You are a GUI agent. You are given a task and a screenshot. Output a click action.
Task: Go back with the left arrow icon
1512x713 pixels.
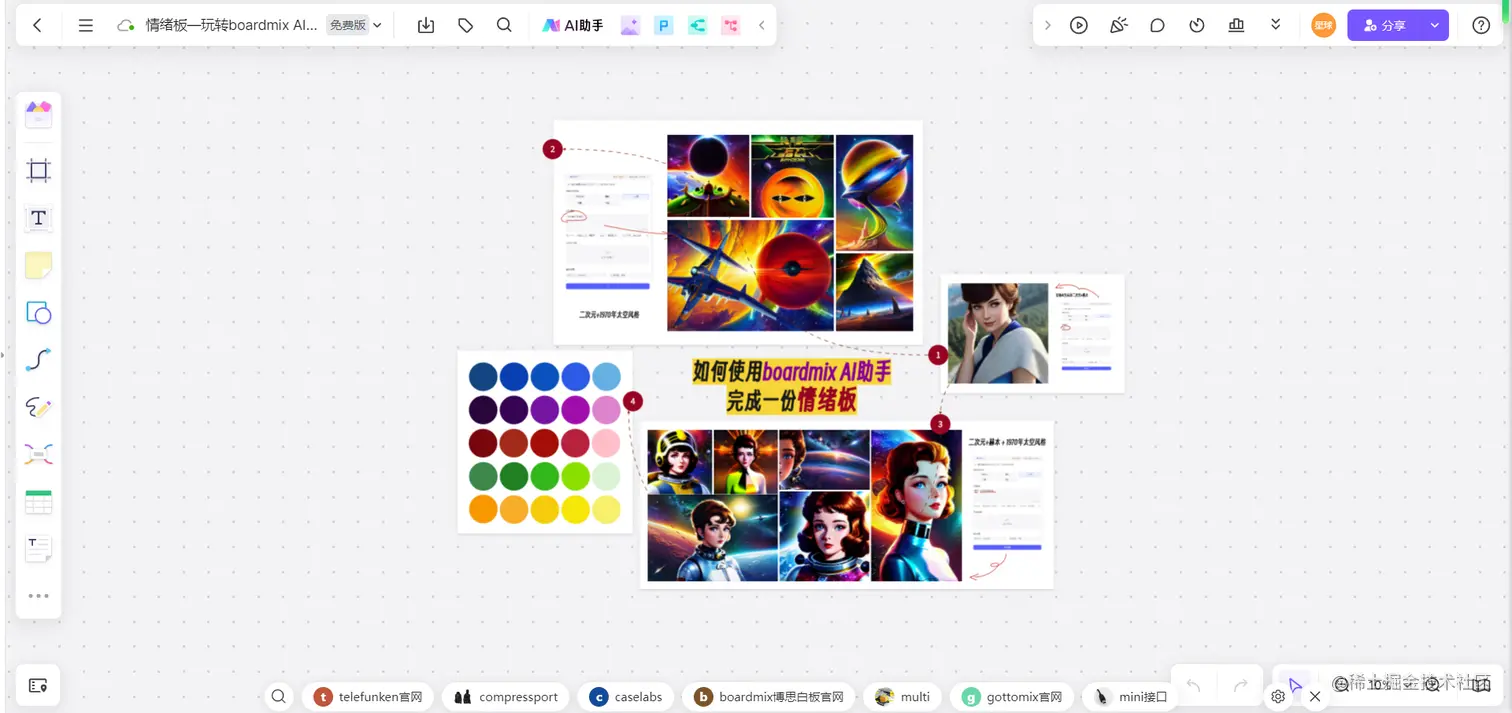click(37, 26)
